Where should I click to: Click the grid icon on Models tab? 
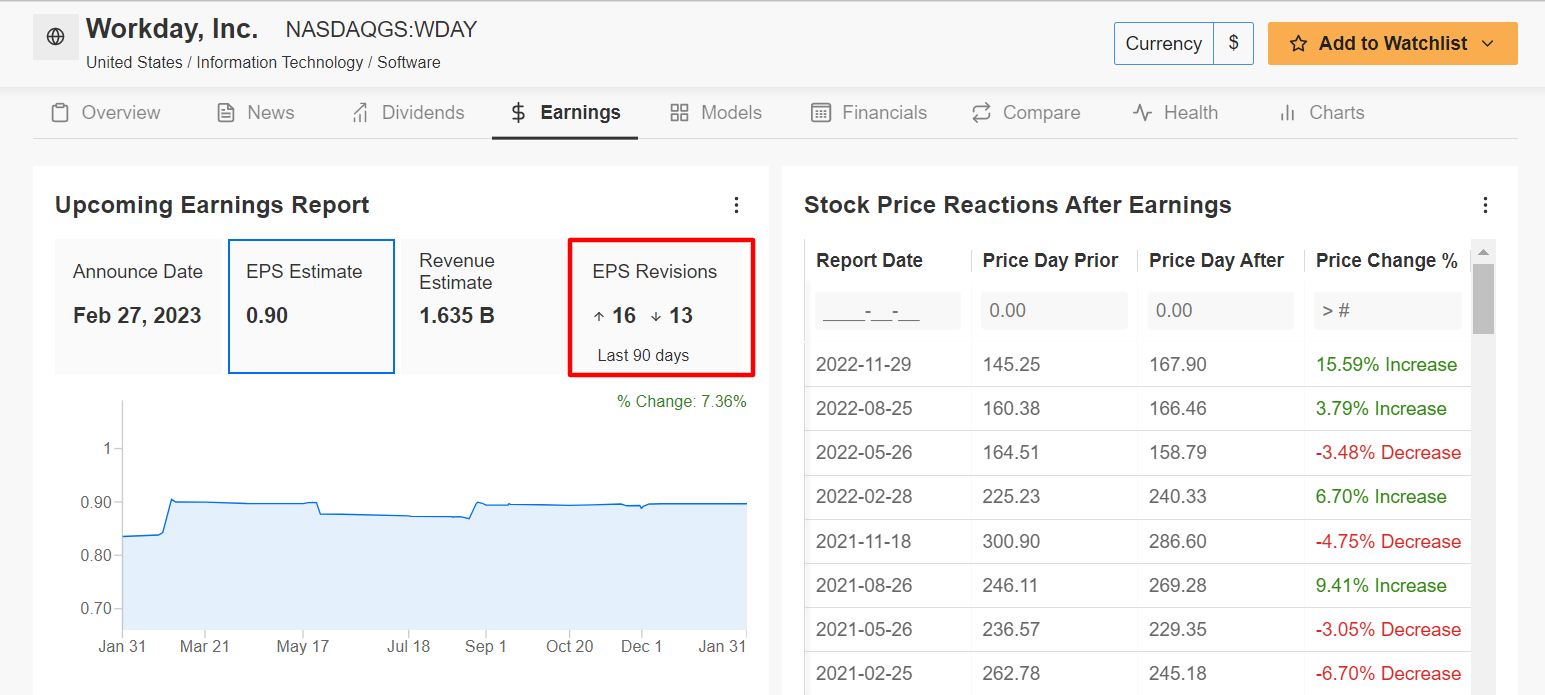coord(679,113)
